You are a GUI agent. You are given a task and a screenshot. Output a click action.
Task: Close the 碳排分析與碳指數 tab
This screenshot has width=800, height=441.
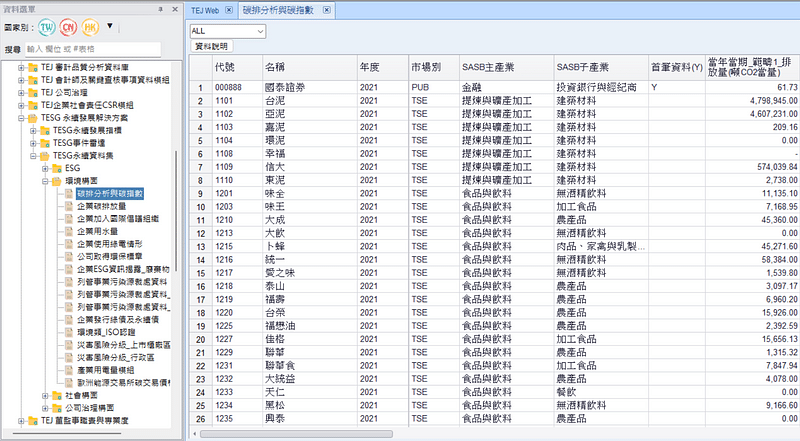(325, 8)
